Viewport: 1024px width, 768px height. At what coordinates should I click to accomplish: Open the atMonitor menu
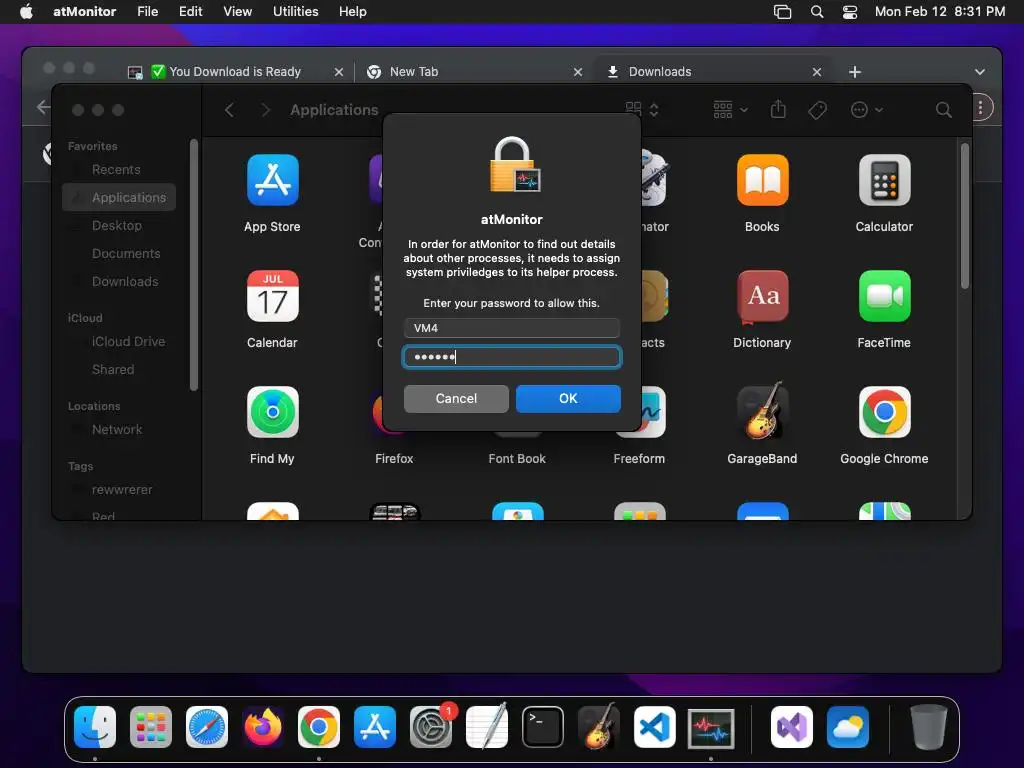[x=84, y=12]
